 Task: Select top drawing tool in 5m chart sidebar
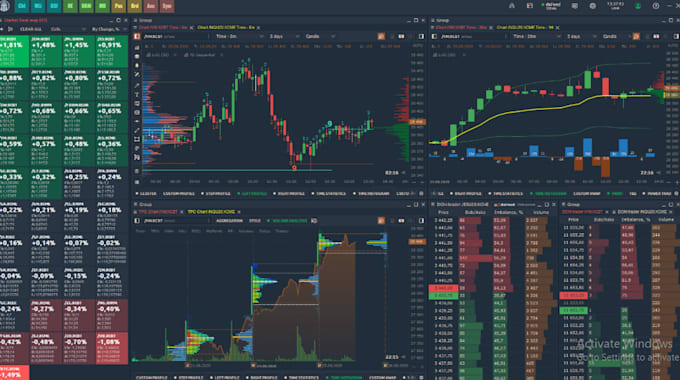[137, 47]
